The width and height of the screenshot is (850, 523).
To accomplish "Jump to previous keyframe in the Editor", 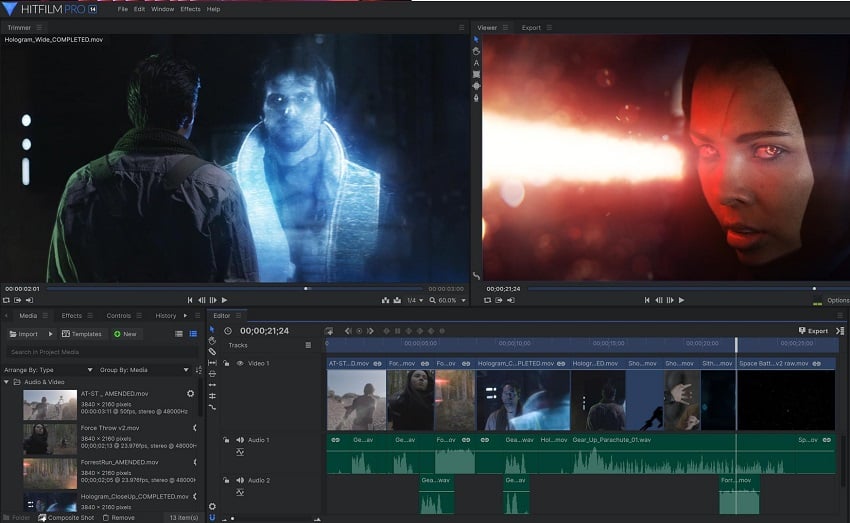I will click(x=348, y=331).
